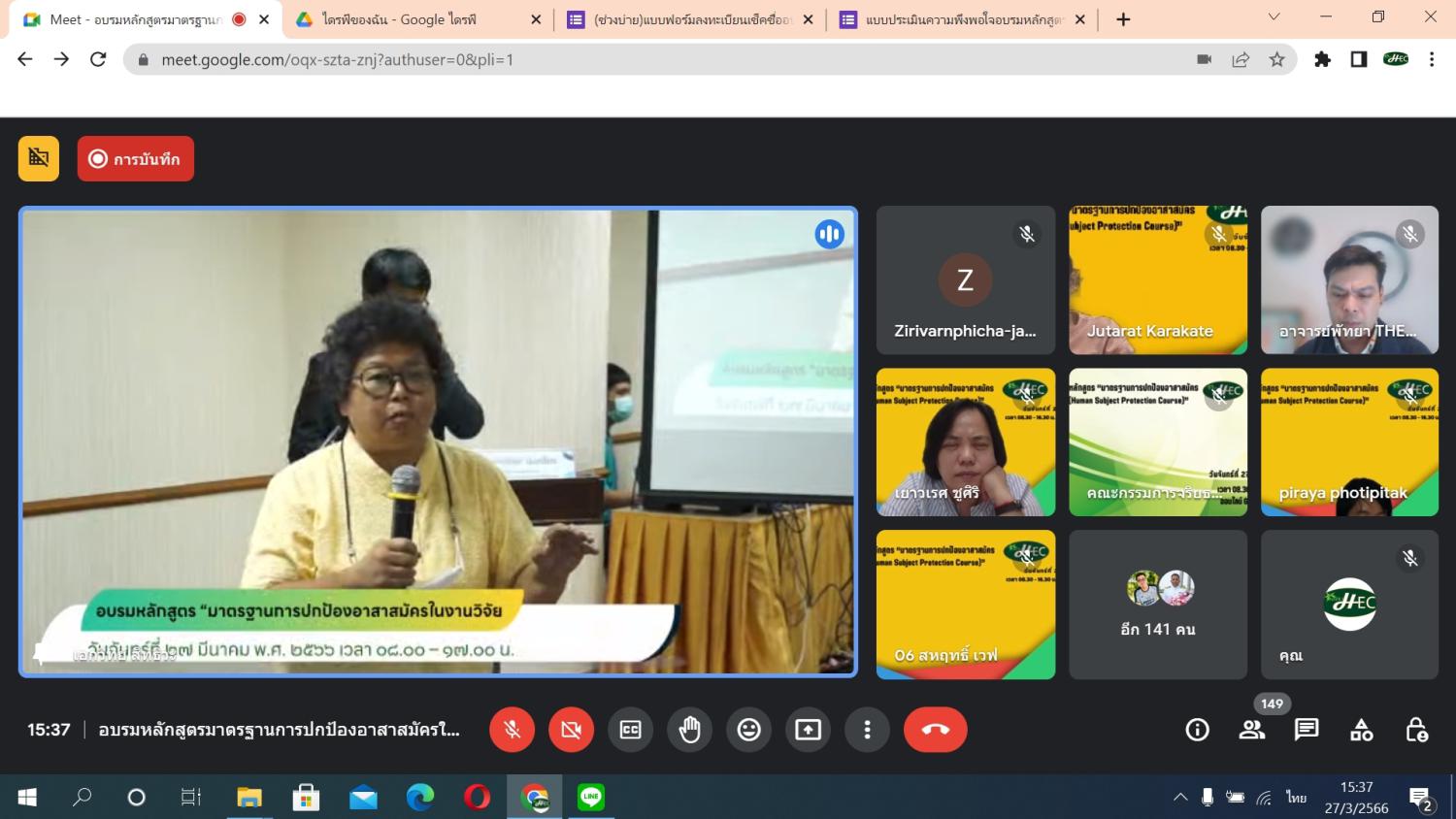Show the participants list with 149 people
Image resolution: width=1456 pixels, height=819 pixels.
pos(1252,730)
